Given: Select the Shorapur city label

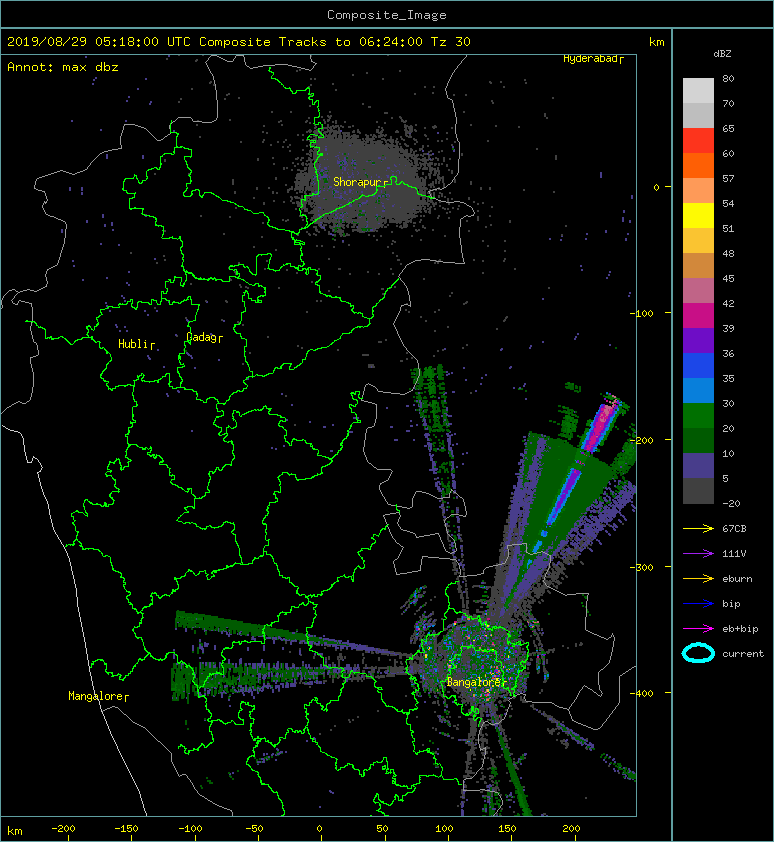Looking at the screenshot, I should point(360,182).
